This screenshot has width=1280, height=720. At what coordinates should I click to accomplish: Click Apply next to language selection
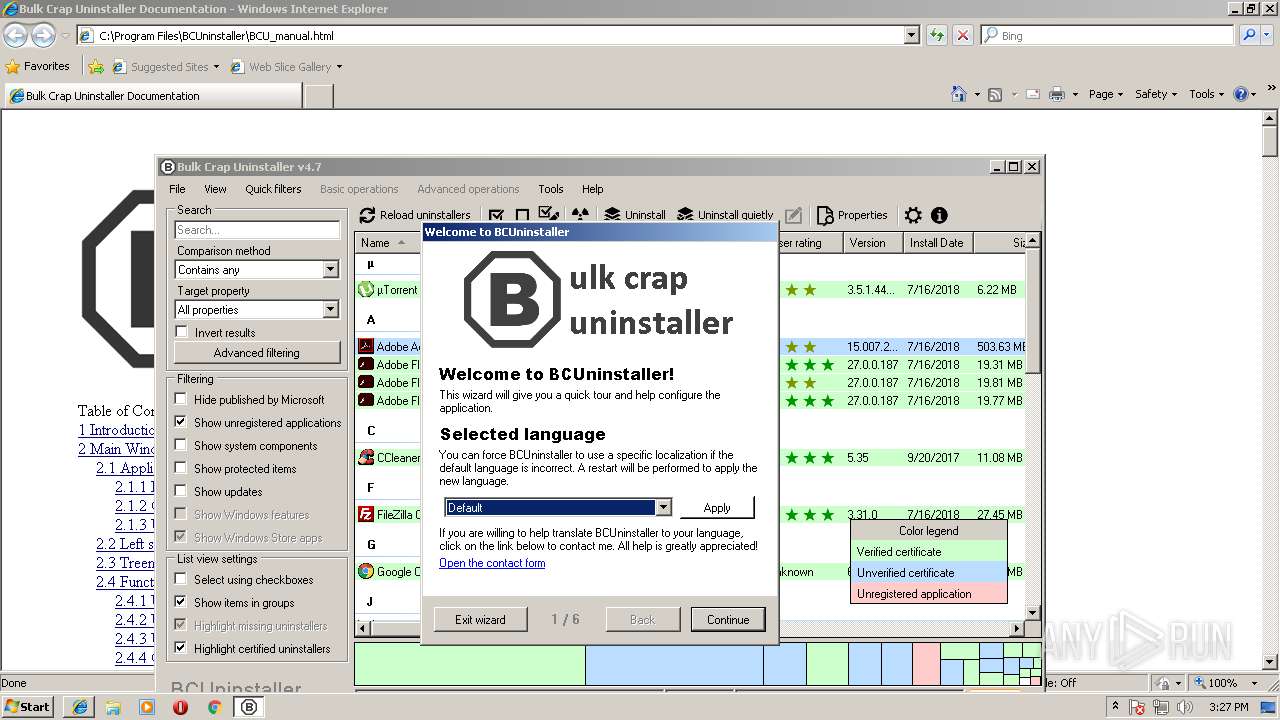(x=717, y=508)
